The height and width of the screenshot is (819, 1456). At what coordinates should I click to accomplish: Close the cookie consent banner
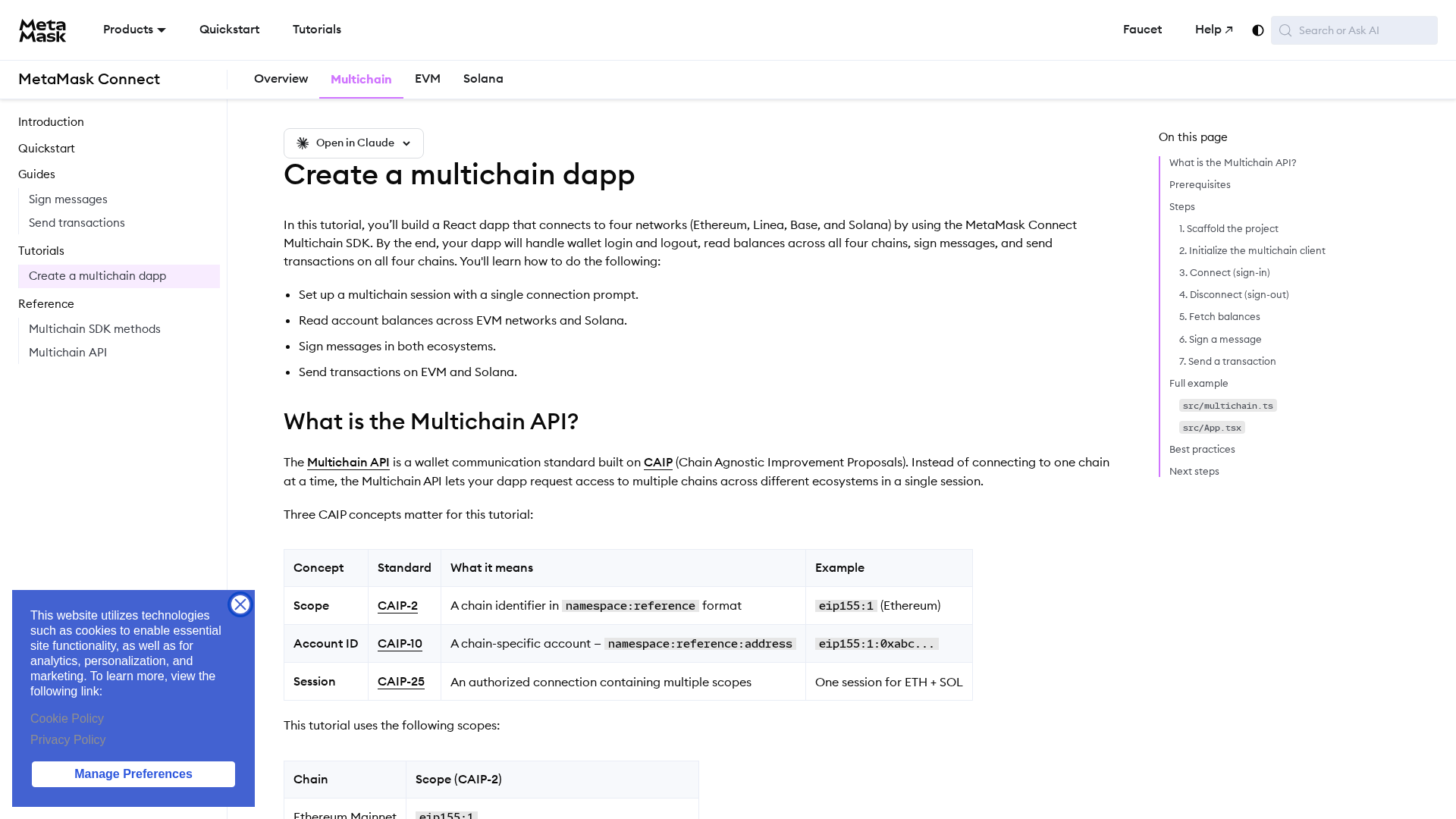[240, 604]
